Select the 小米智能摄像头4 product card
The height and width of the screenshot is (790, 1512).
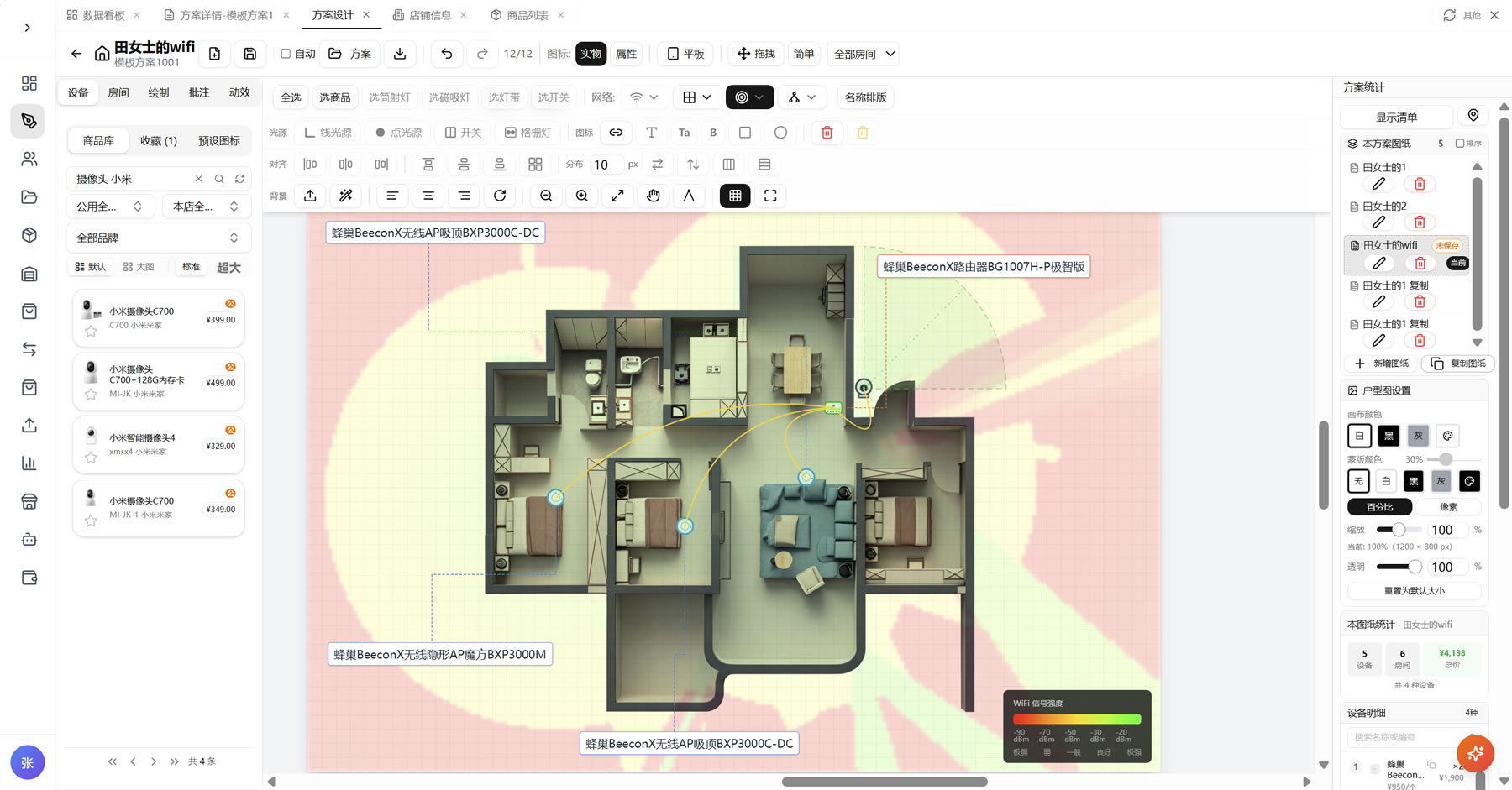tap(159, 445)
